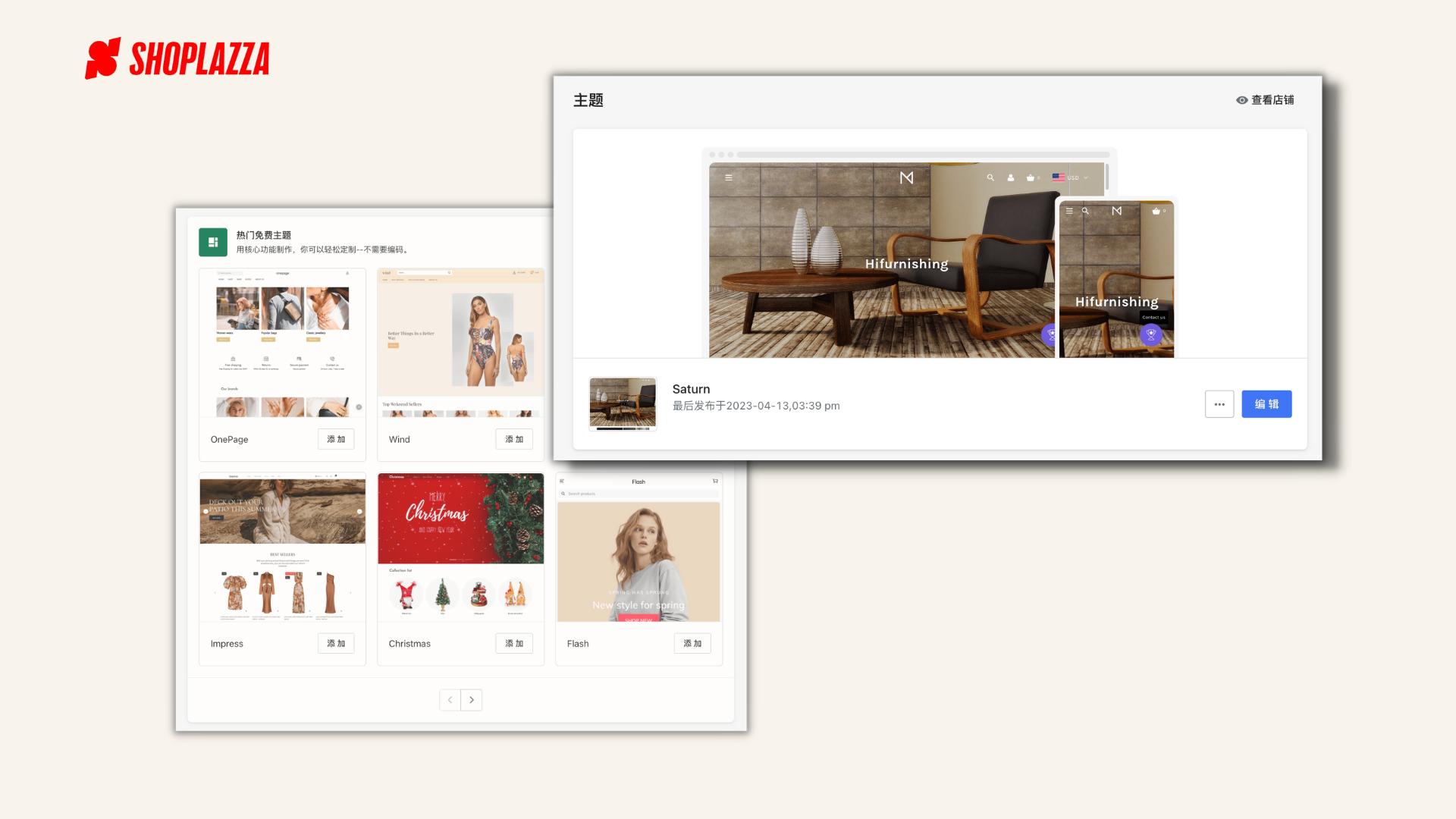Viewport: 1456px width, 819px height.
Task: Open the Flash theme preview image
Action: (639, 560)
